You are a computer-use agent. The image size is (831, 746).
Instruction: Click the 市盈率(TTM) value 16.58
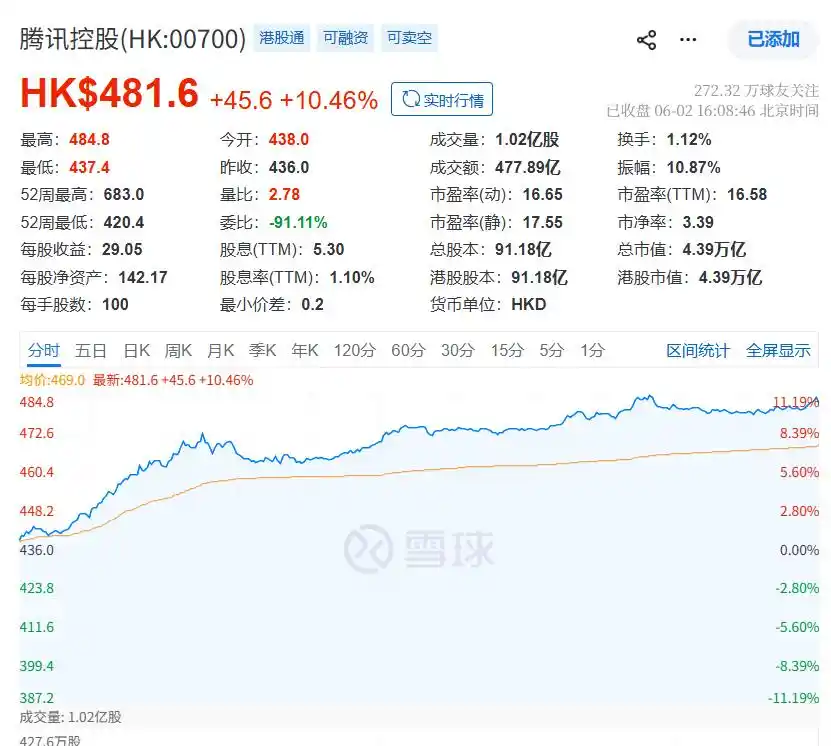[747, 194]
